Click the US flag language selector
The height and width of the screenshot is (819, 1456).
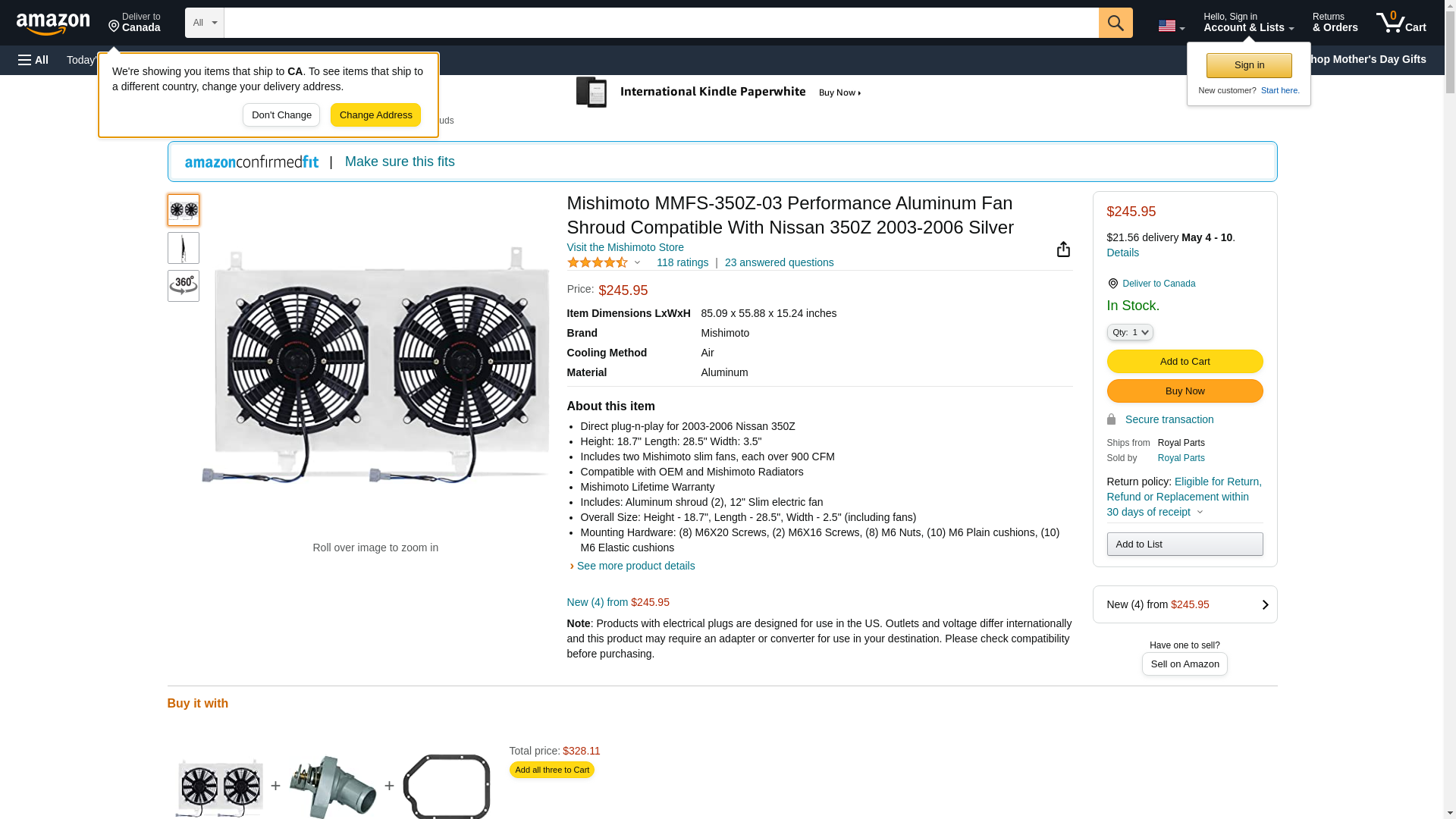point(1171,26)
